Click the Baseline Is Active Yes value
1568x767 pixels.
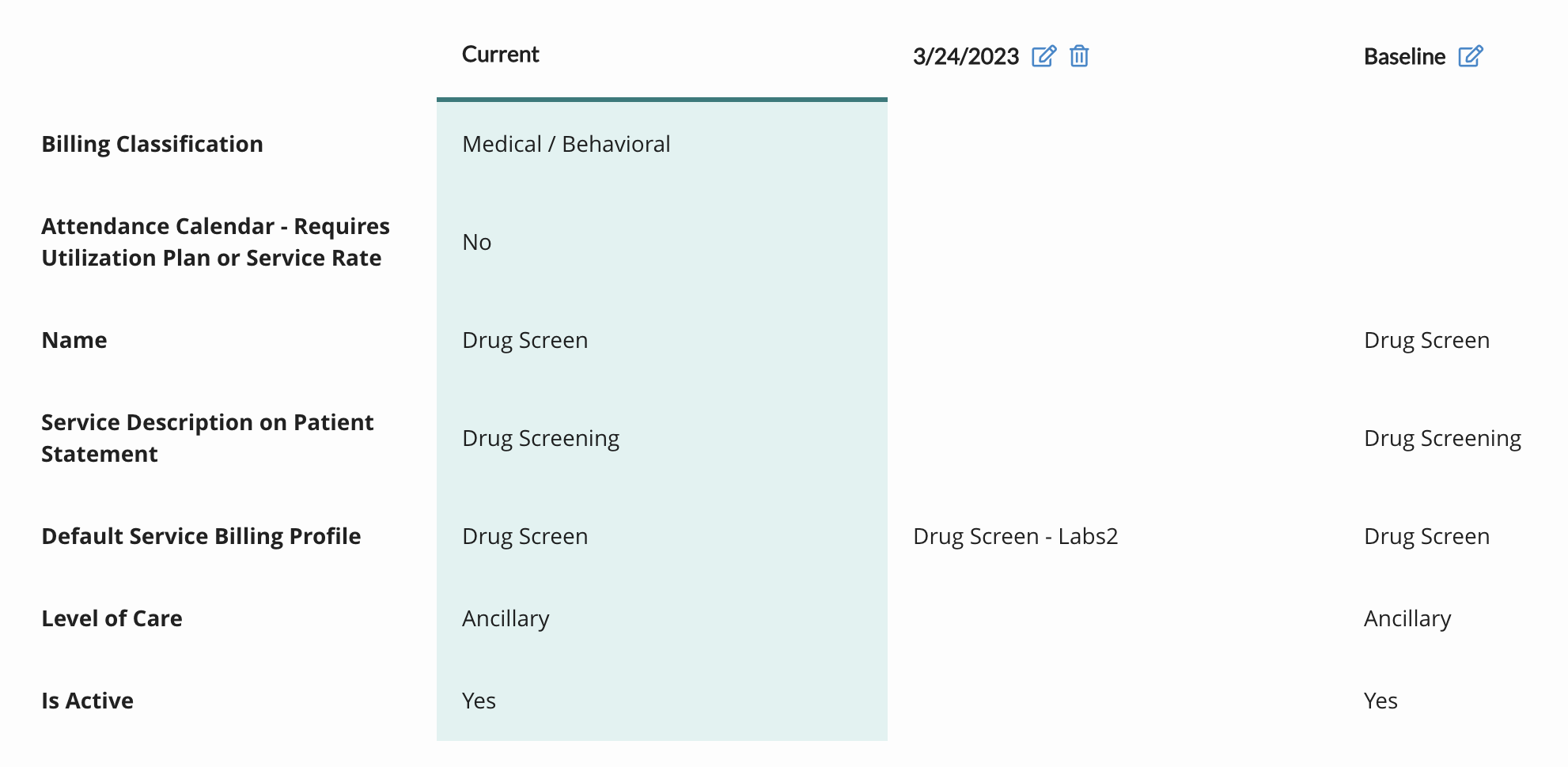point(1381,701)
